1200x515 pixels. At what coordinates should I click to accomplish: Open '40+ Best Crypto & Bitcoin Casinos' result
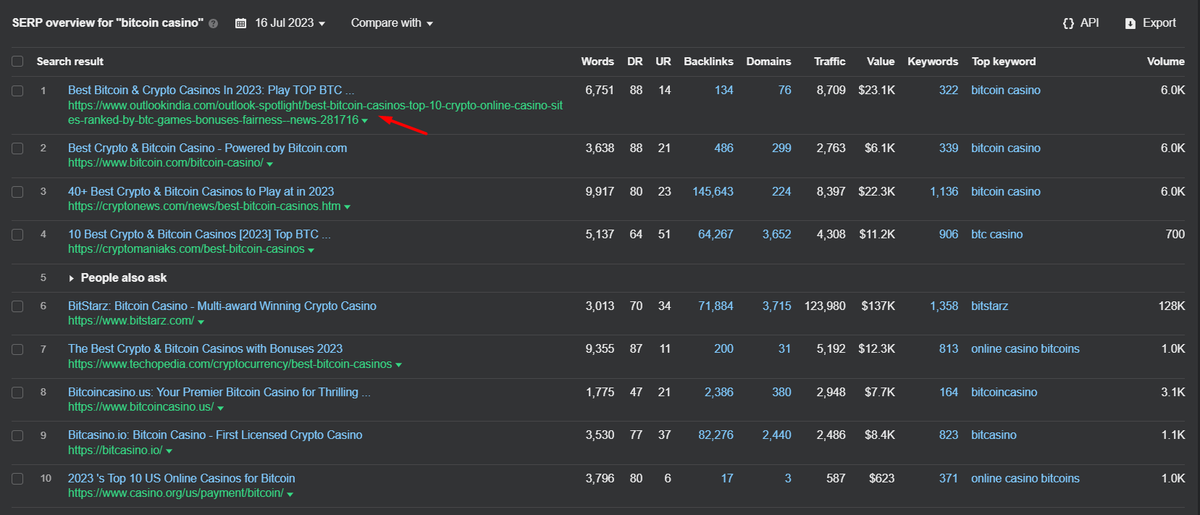pyautogui.click(x=201, y=191)
